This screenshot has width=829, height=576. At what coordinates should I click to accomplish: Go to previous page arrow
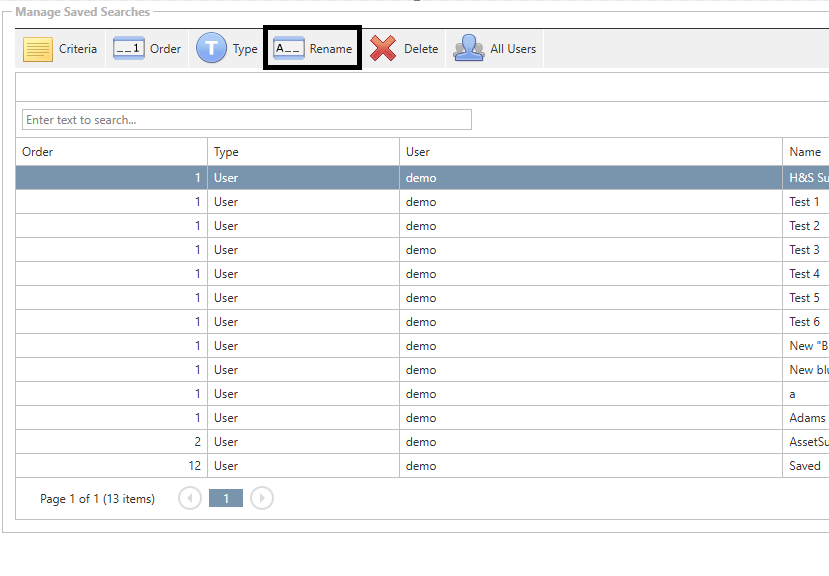click(x=190, y=498)
